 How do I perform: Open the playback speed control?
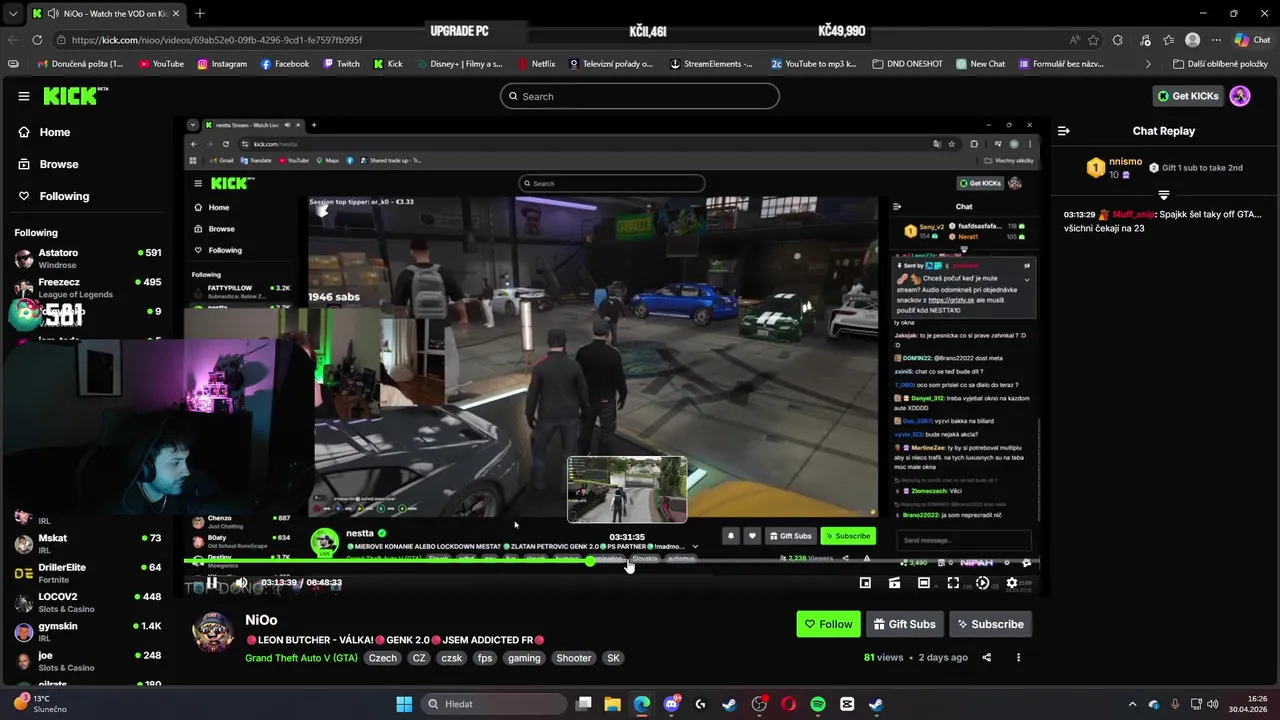[982, 583]
